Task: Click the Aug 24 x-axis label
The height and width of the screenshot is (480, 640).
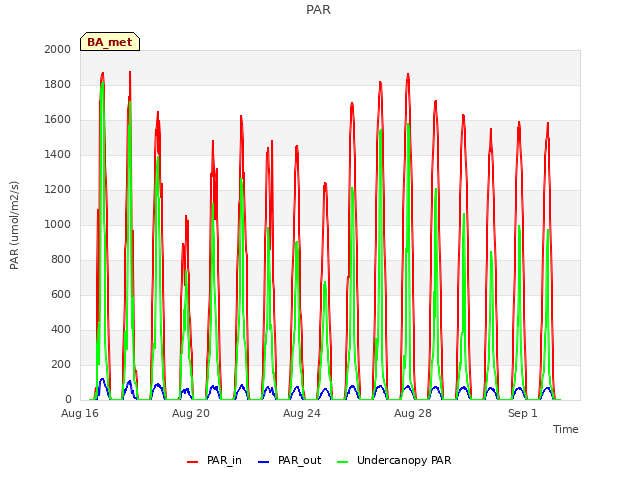Action: click(x=302, y=413)
